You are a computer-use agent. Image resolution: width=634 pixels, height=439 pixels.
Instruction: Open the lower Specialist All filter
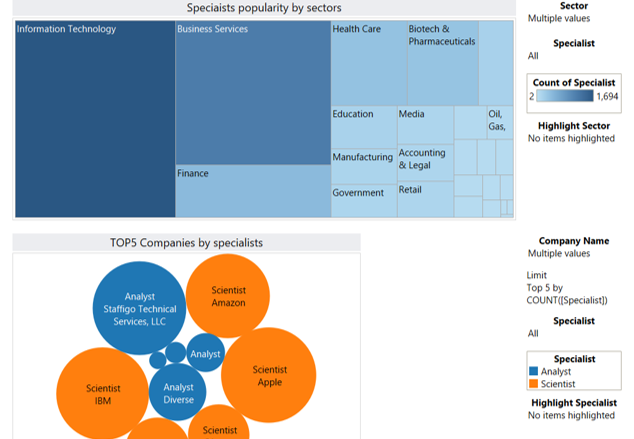533,333
